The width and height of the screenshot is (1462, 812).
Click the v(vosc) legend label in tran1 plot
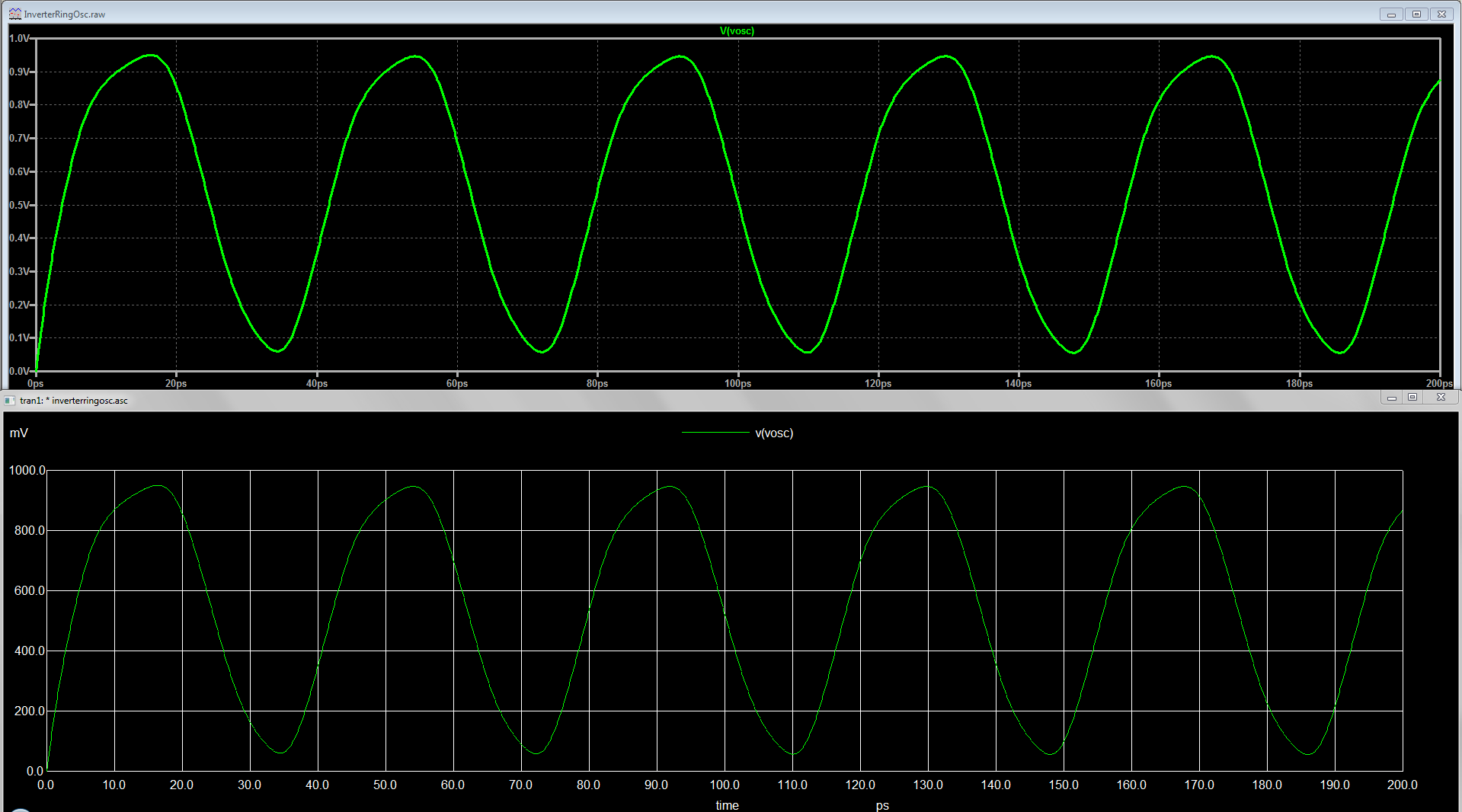(774, 433)
